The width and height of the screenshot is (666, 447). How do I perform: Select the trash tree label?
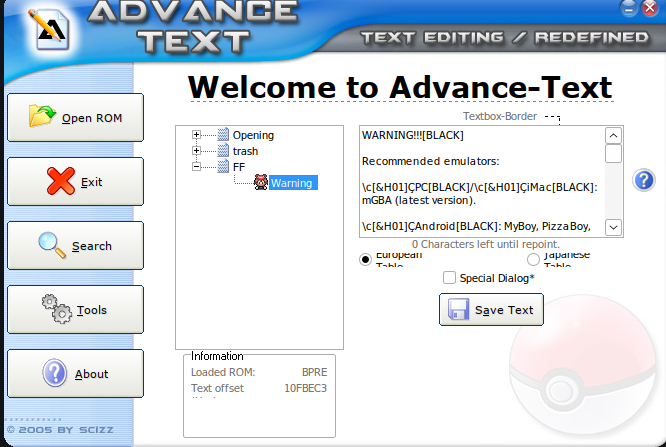(x=245, y=151)
